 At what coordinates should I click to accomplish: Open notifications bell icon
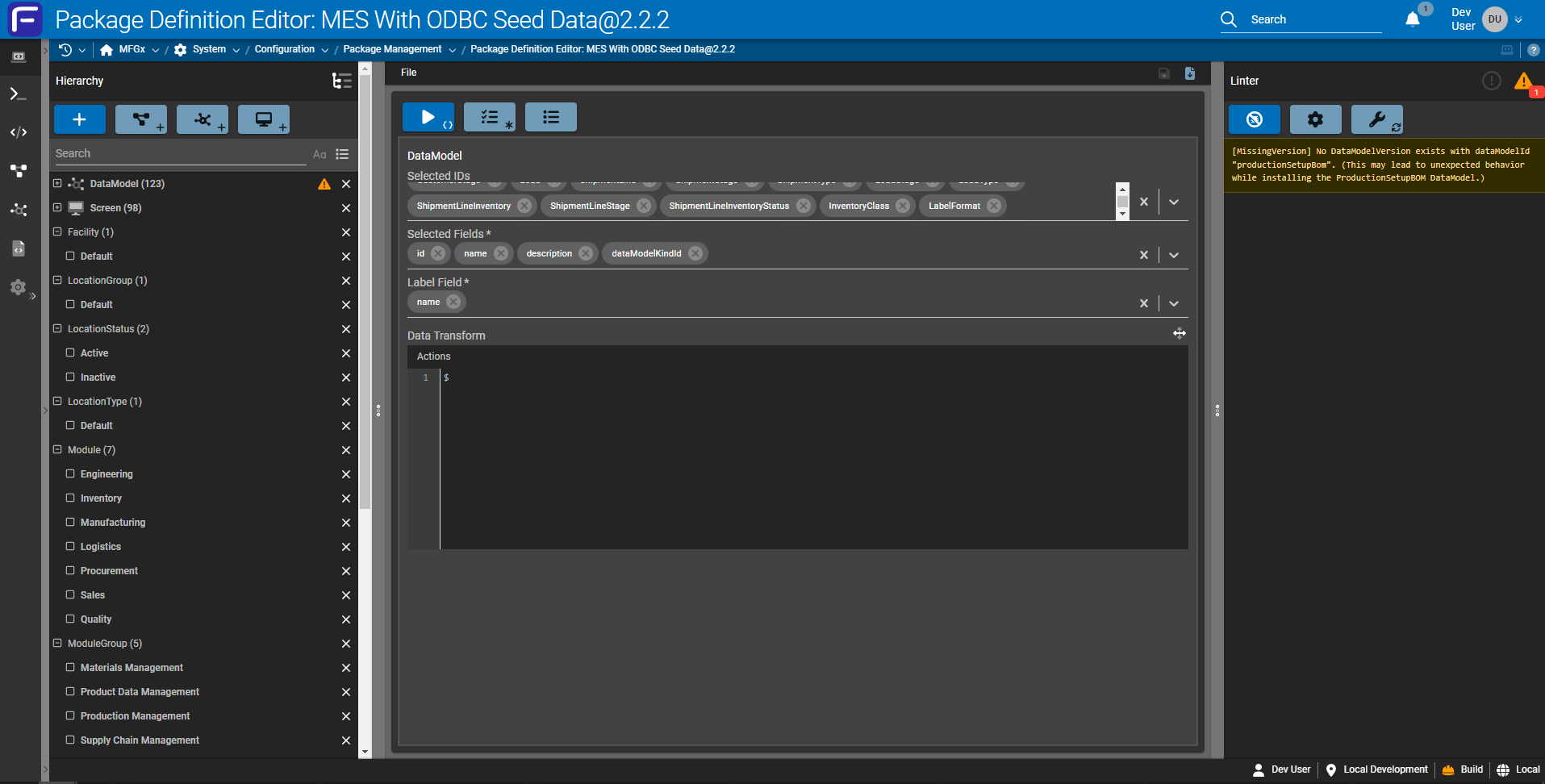coord(1413,19)
